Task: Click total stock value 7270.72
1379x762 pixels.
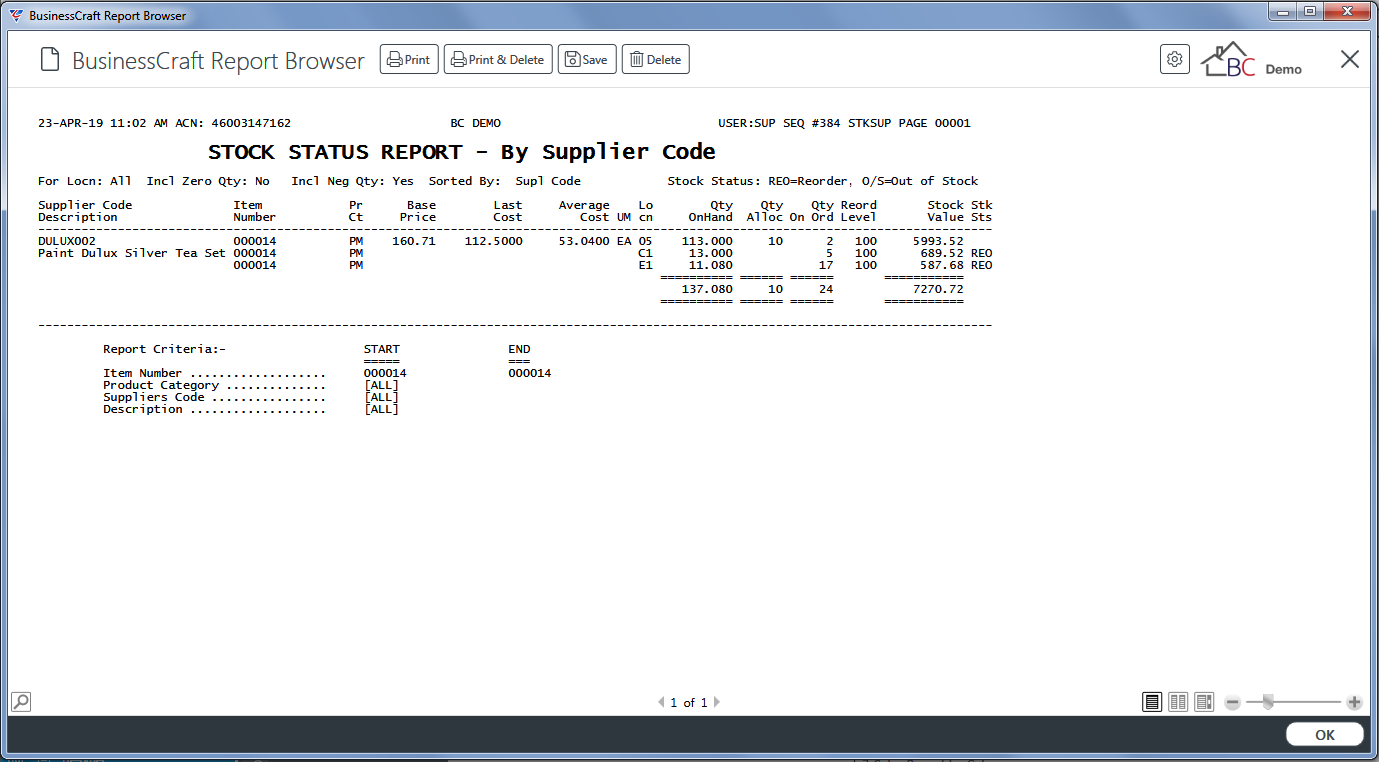Action: [x=938, y=290]
